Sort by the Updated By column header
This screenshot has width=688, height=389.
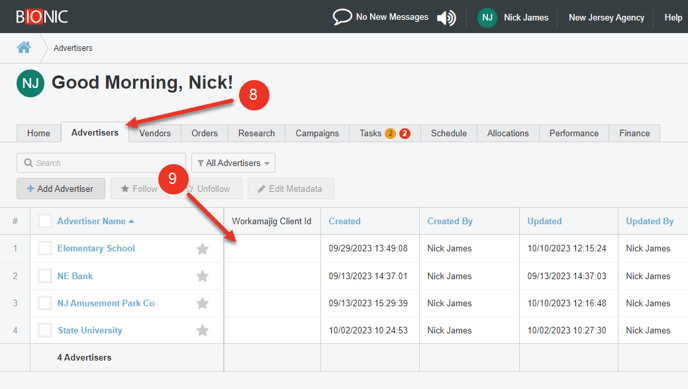pyautogui.click(x=649, y=221)
